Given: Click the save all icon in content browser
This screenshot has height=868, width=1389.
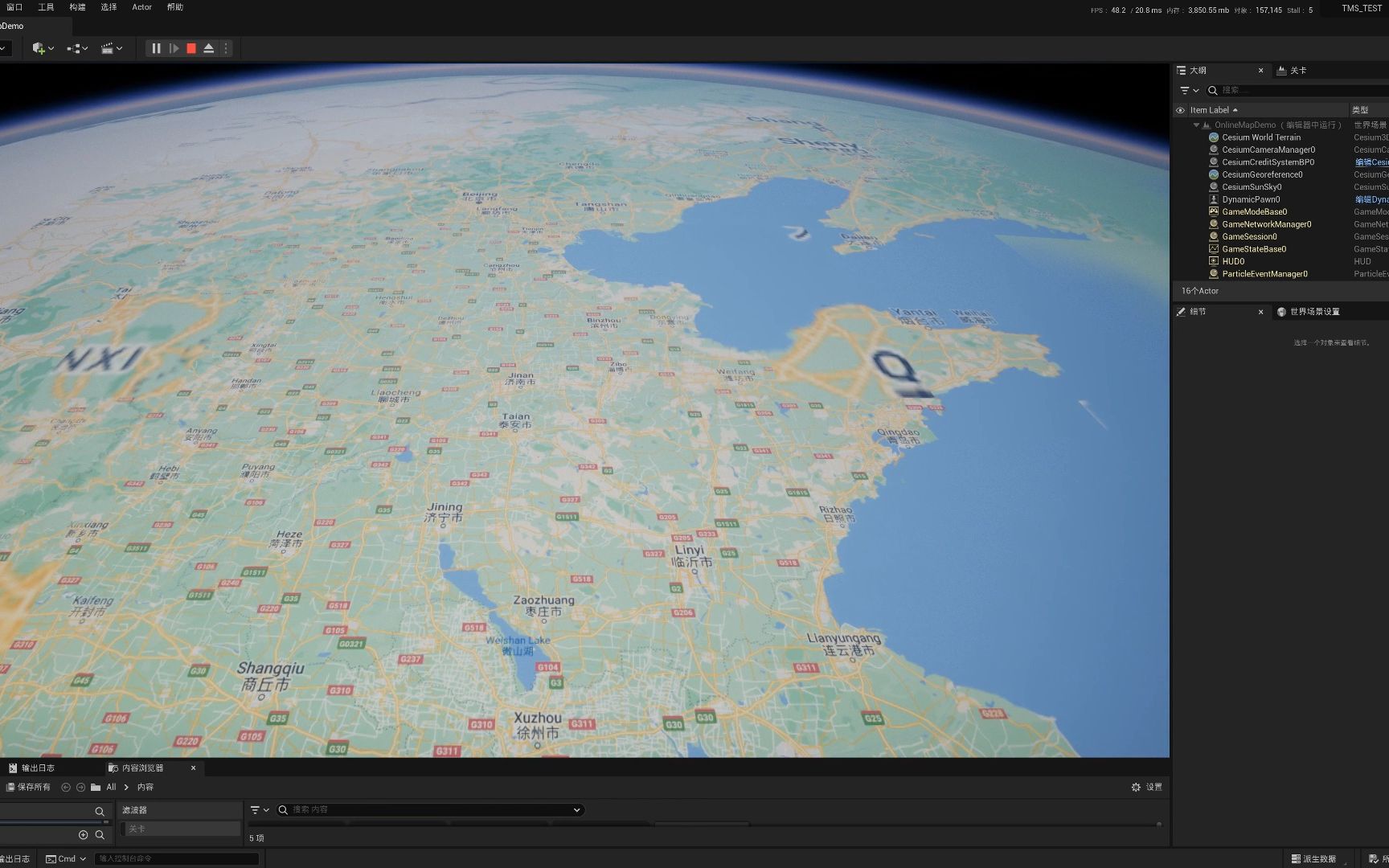Looking at the screenshot, I should coord(11,787).
